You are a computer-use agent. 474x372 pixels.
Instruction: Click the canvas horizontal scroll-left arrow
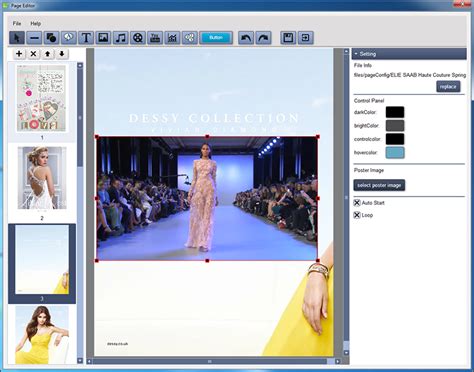coord(89,361)
